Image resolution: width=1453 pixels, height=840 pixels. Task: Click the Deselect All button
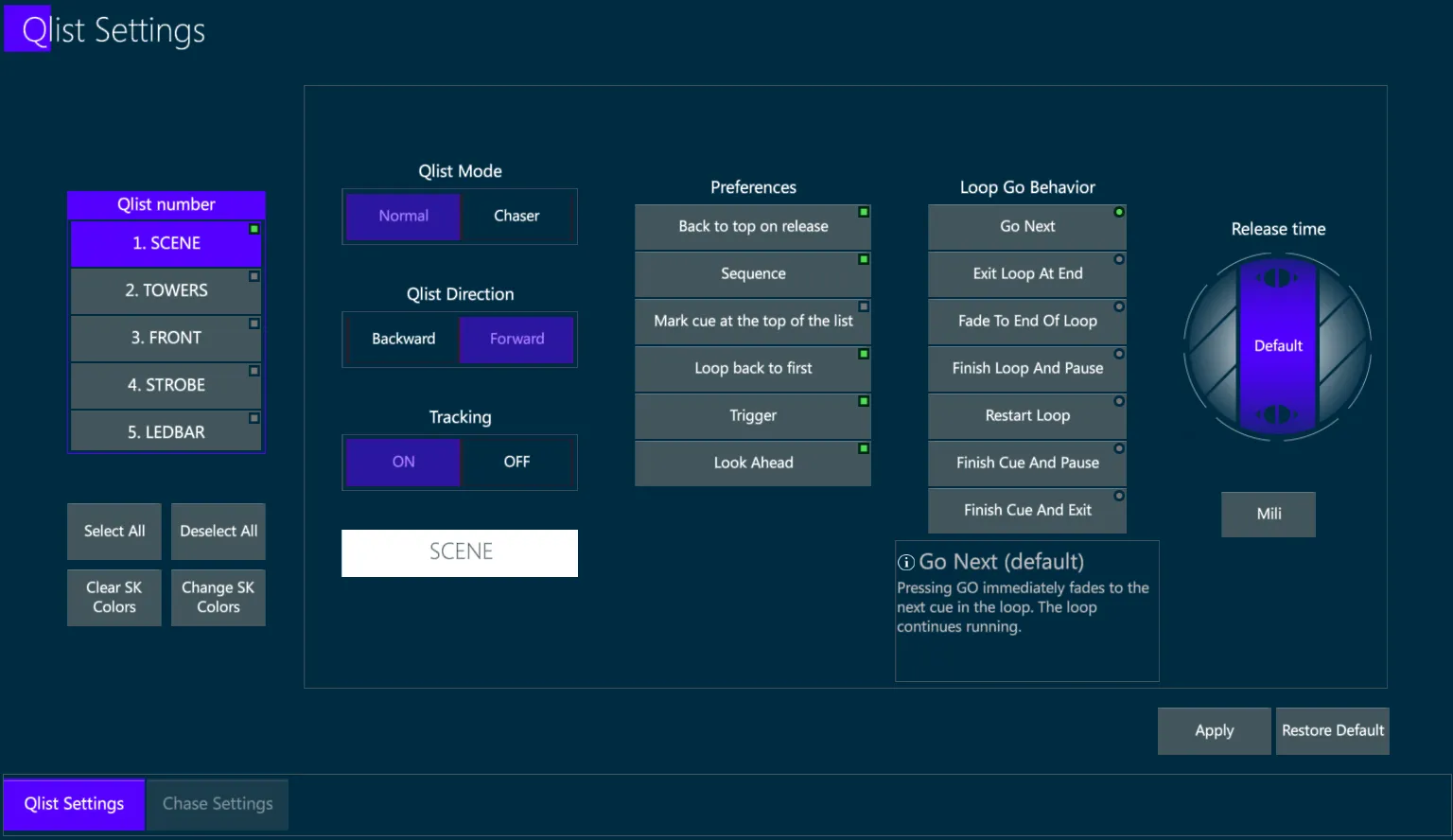click(219, 532)
